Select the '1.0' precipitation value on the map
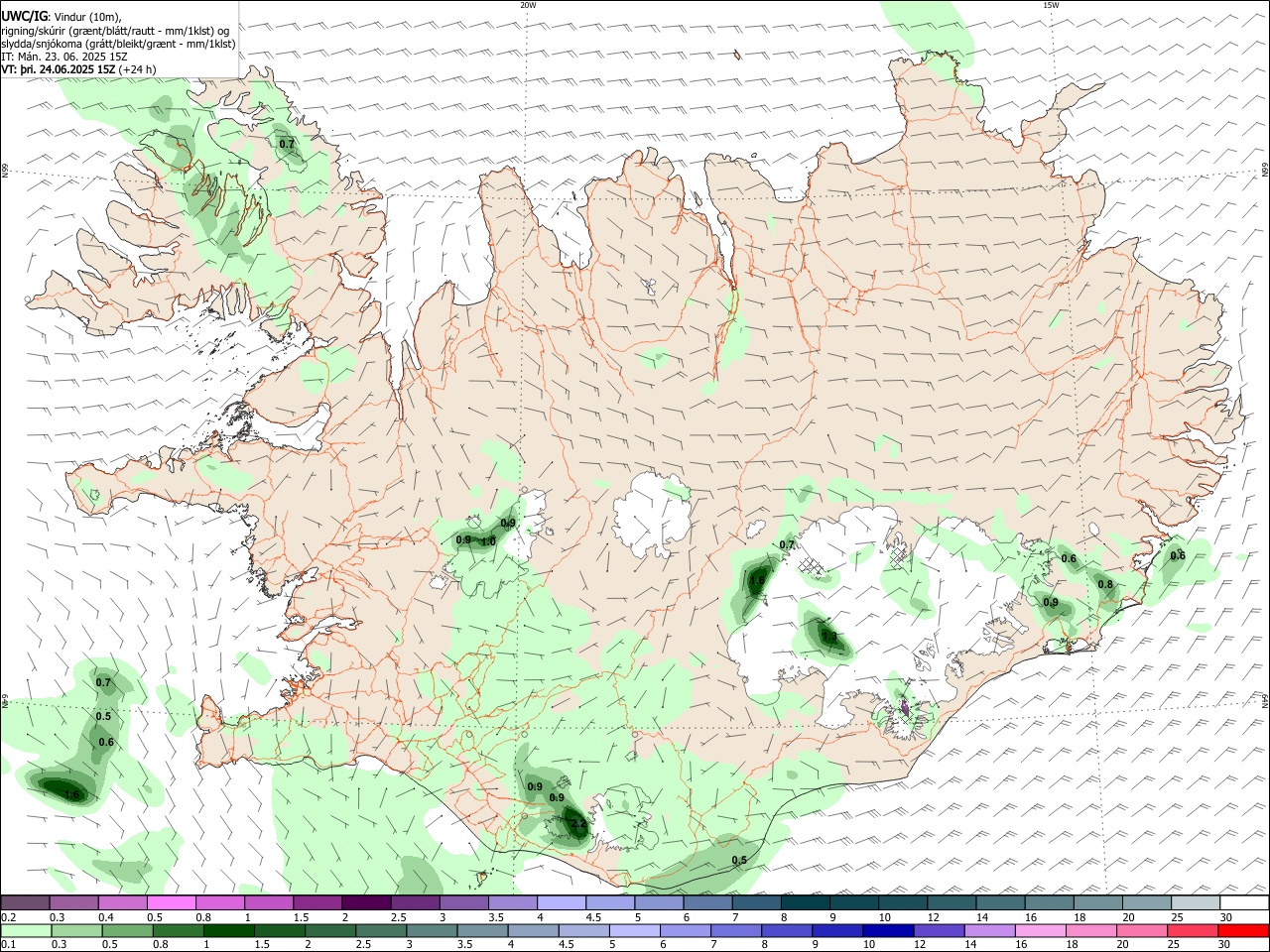This screenshot has width=1270, height=952. [x=487, y=541]
